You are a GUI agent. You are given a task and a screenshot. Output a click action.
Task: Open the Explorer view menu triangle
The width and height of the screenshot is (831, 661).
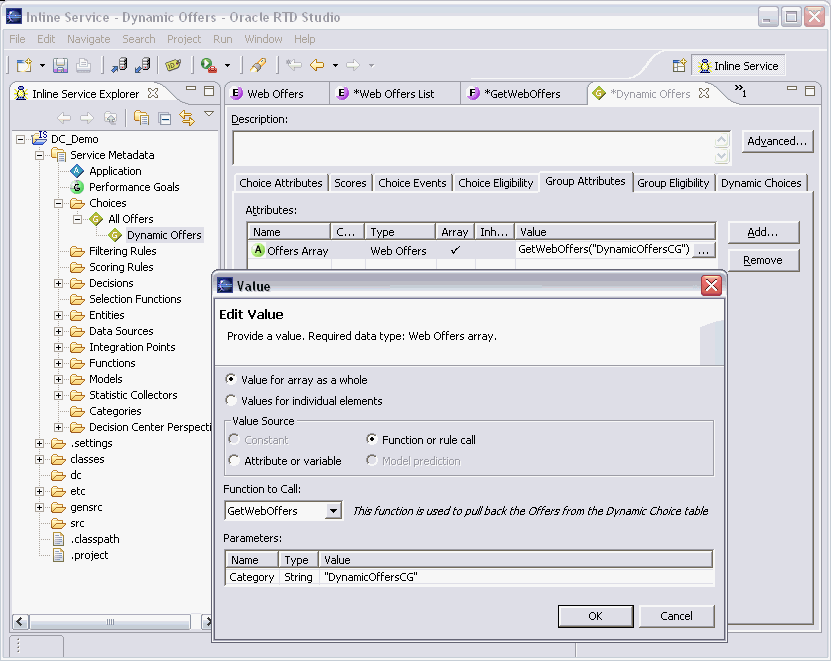[x=209, y=113]
